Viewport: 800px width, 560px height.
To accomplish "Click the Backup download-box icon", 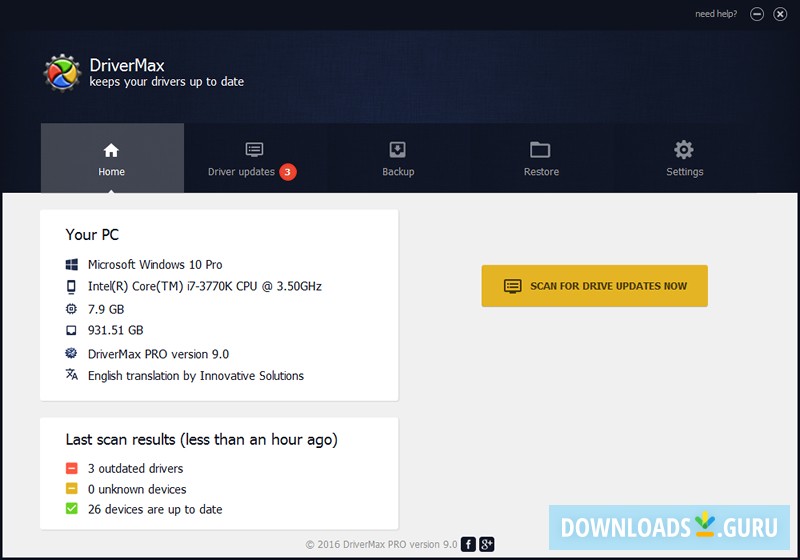I will pyautogui.click(x=397, y=149).
